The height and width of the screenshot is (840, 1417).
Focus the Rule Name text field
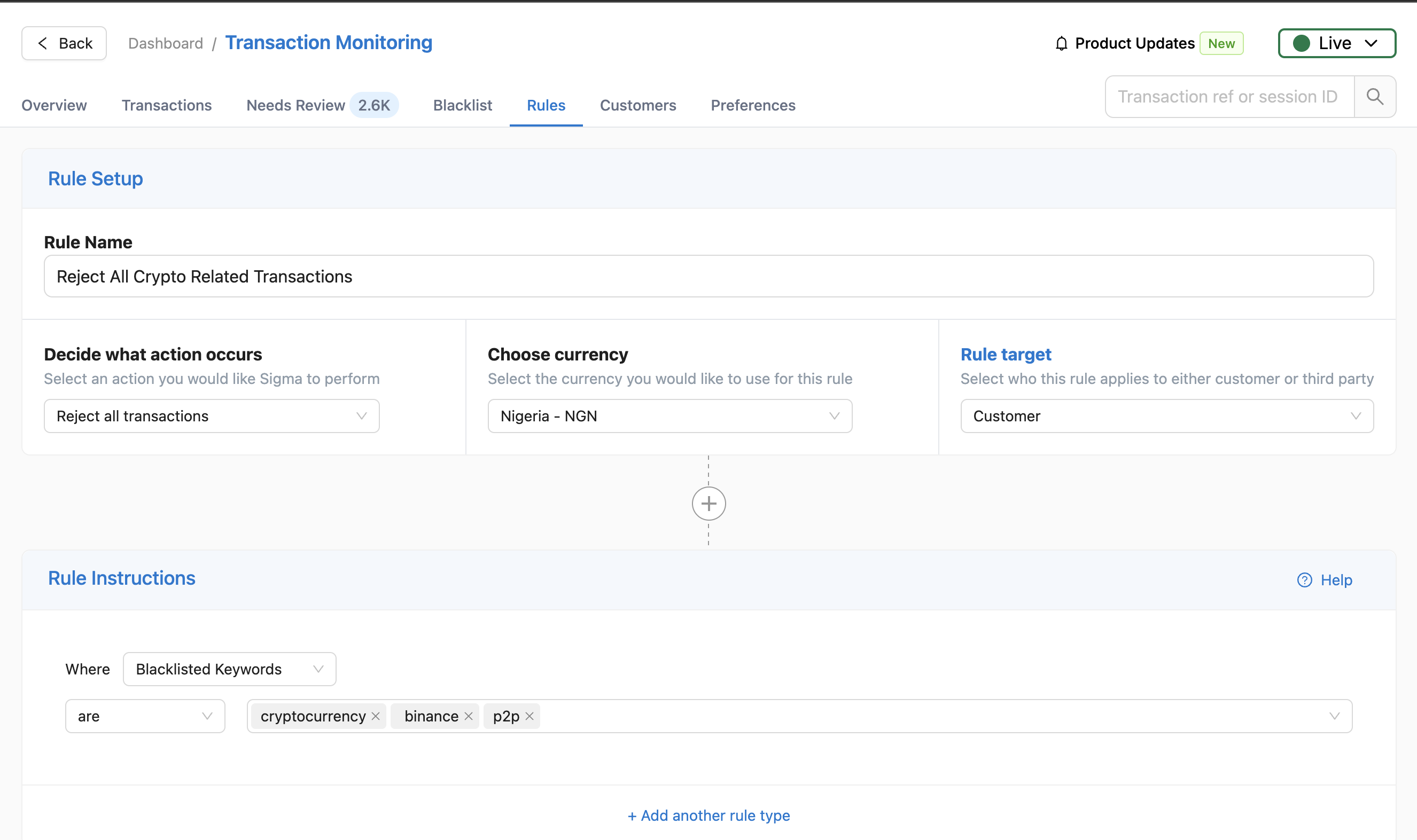click(x=708, y=276)
